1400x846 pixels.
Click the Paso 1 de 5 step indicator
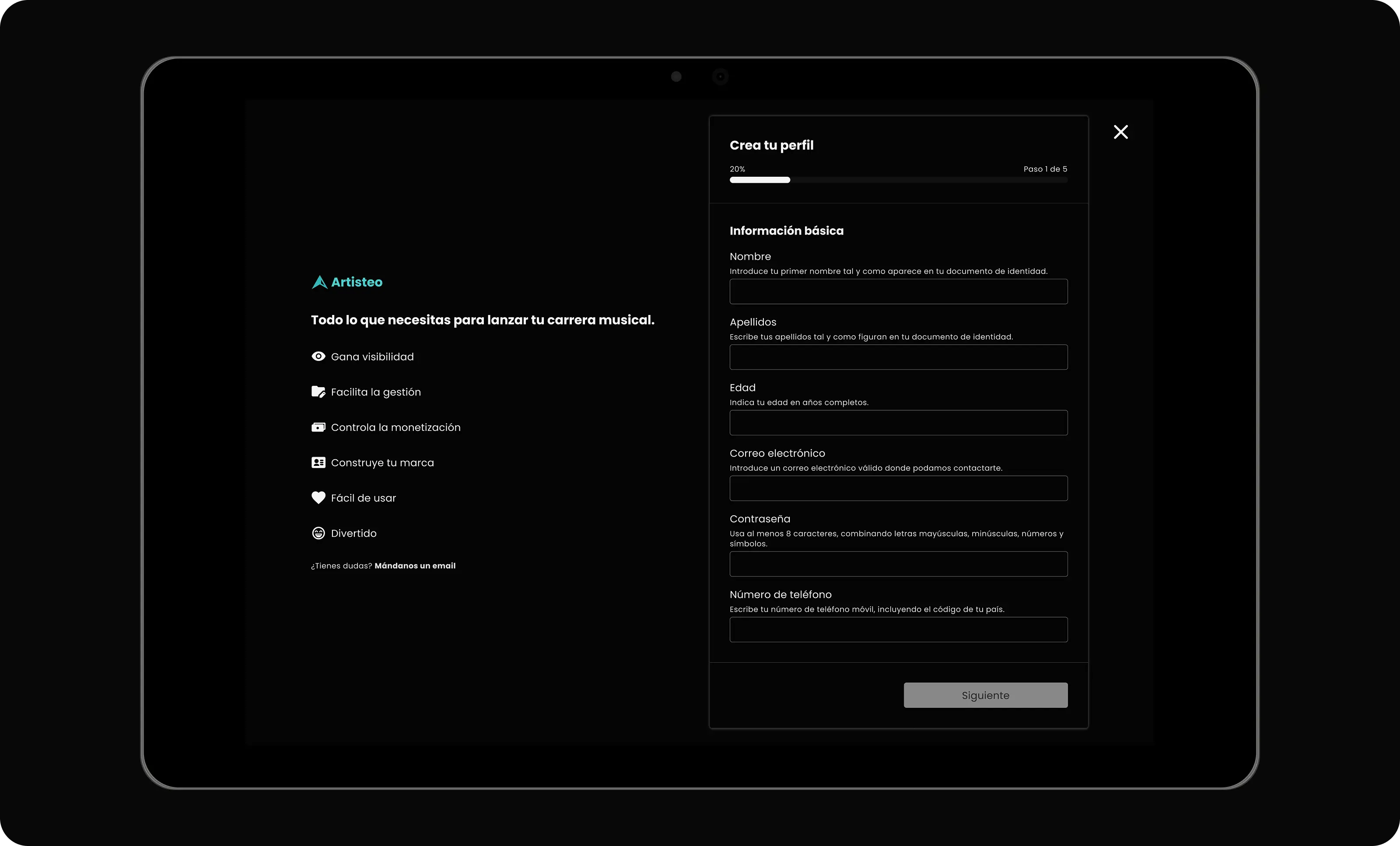[1045, 169]
